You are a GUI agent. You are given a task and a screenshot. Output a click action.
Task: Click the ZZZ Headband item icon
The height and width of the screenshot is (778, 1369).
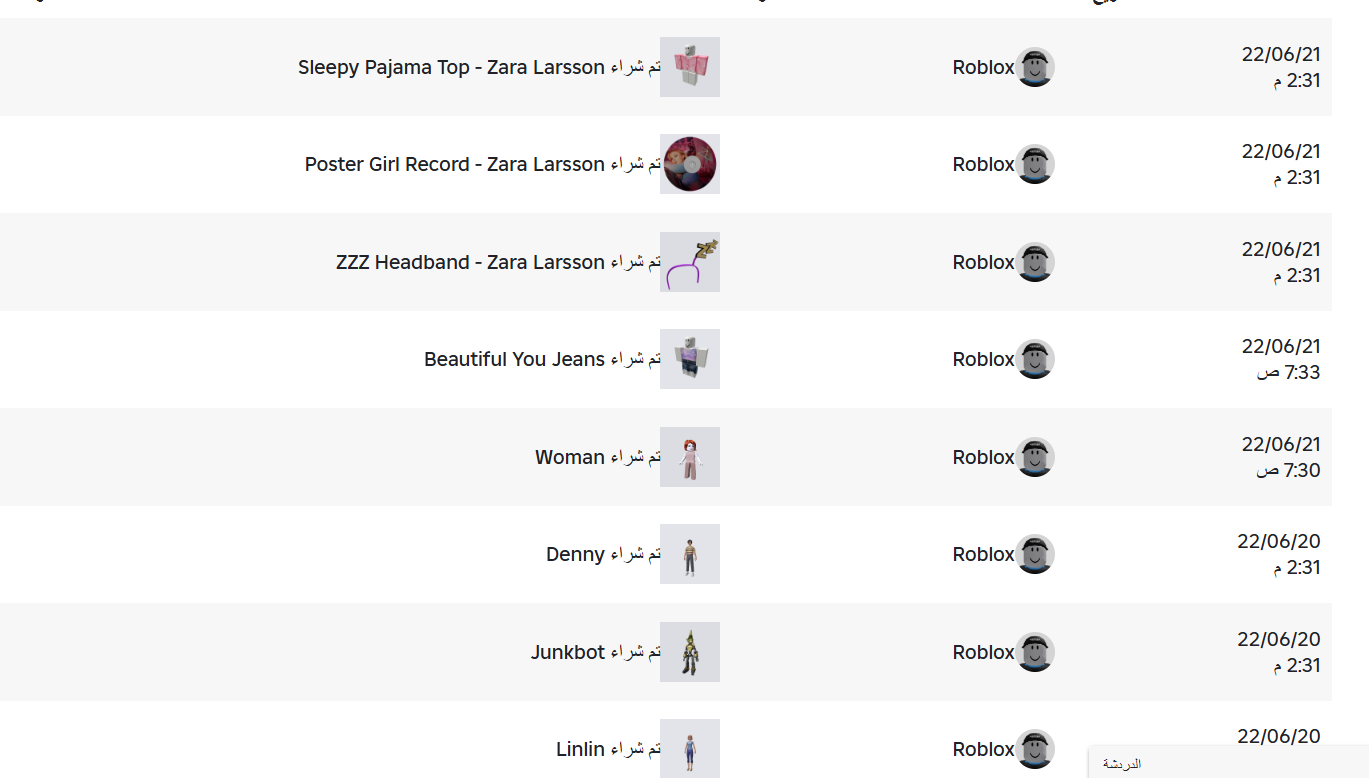(x=690, y=262)
